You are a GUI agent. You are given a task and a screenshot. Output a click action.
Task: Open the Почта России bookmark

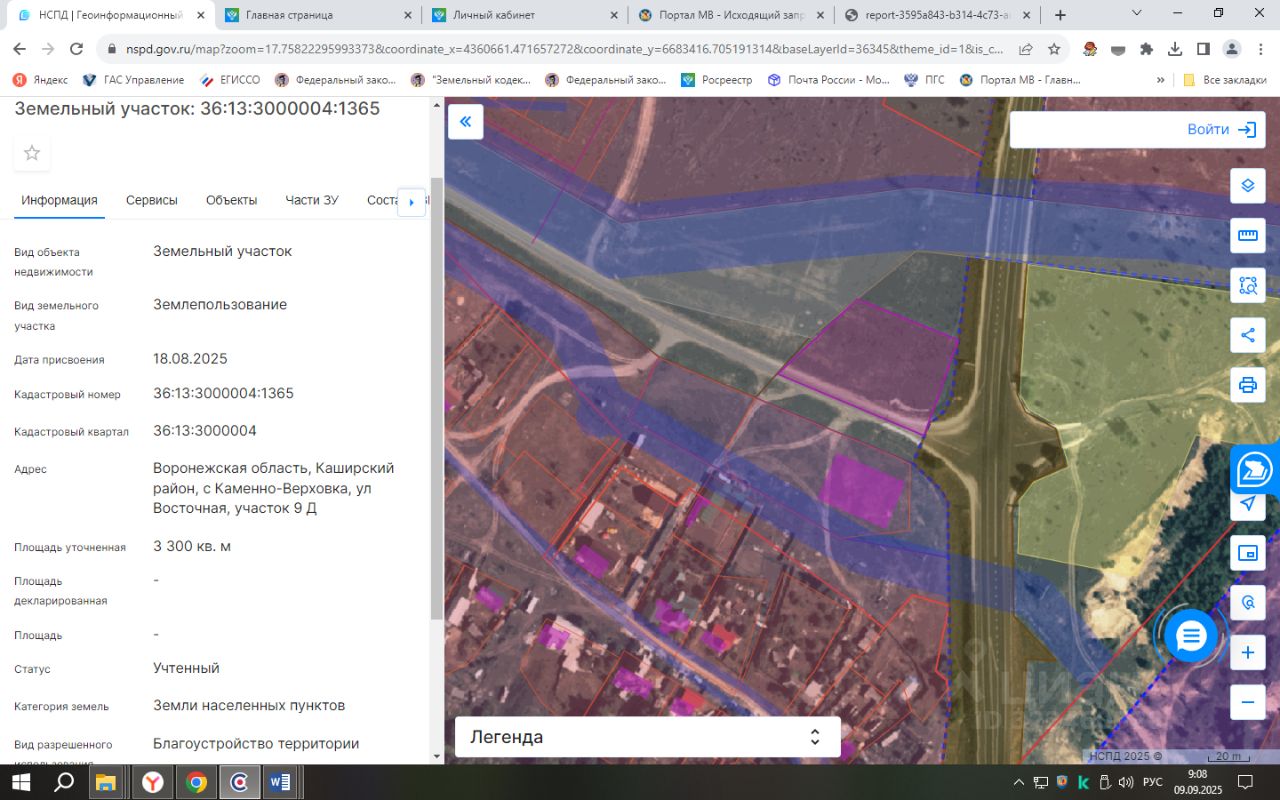[x=828, y=80]
